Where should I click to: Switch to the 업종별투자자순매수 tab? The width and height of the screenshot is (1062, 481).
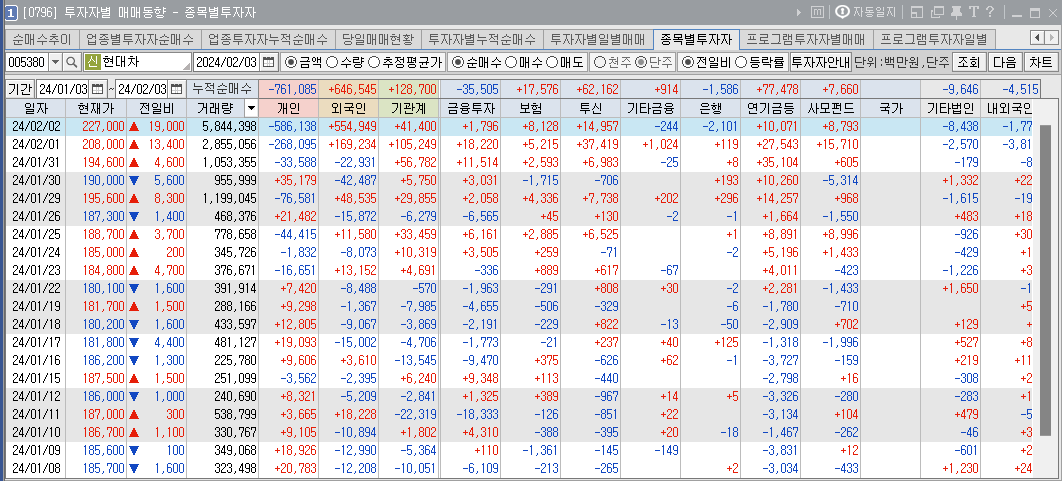140,39
